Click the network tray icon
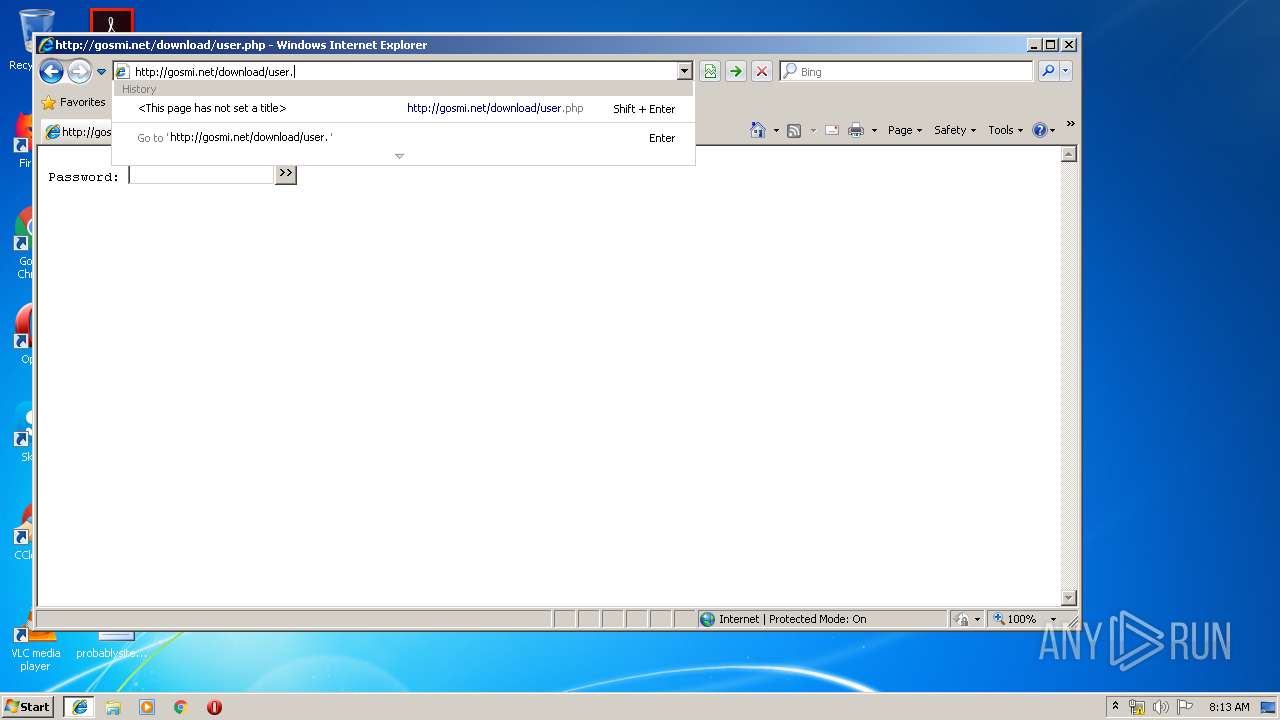The height and width of the screenshot is (720, 1280). (1137, 707)
